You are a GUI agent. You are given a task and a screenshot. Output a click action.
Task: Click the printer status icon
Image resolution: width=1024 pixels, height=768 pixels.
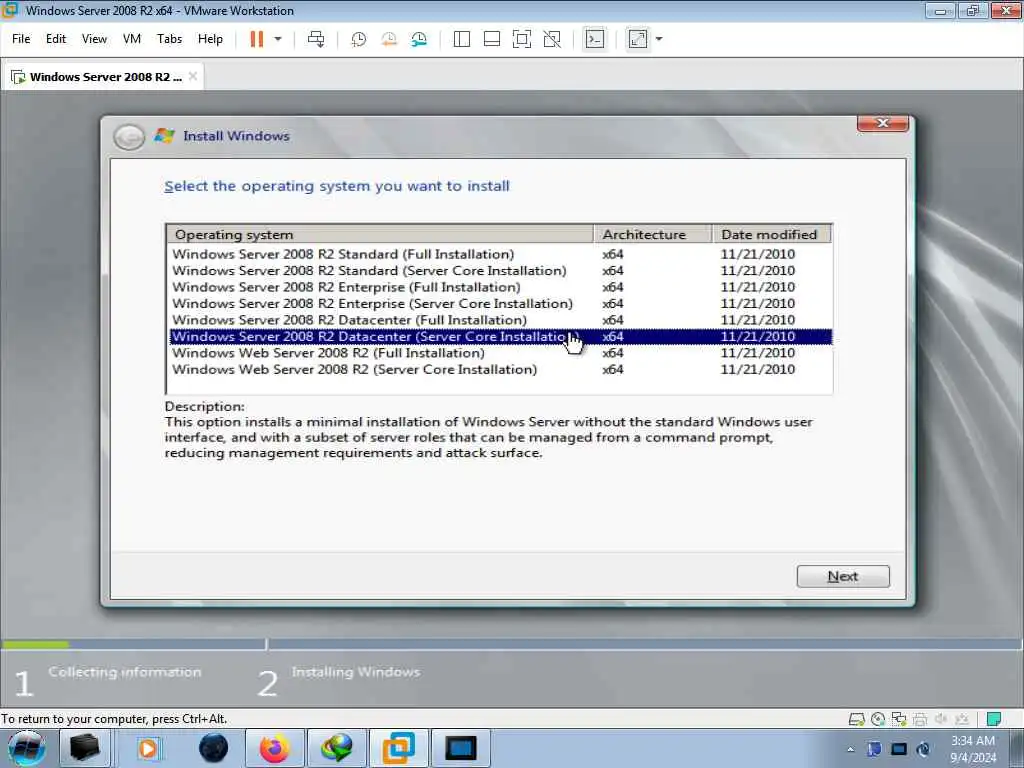(920, 720)
